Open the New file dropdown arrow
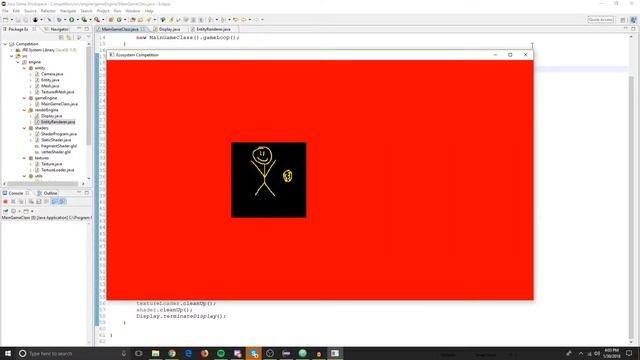Screen dimensions: 640x360 click(x=11, y=20)
